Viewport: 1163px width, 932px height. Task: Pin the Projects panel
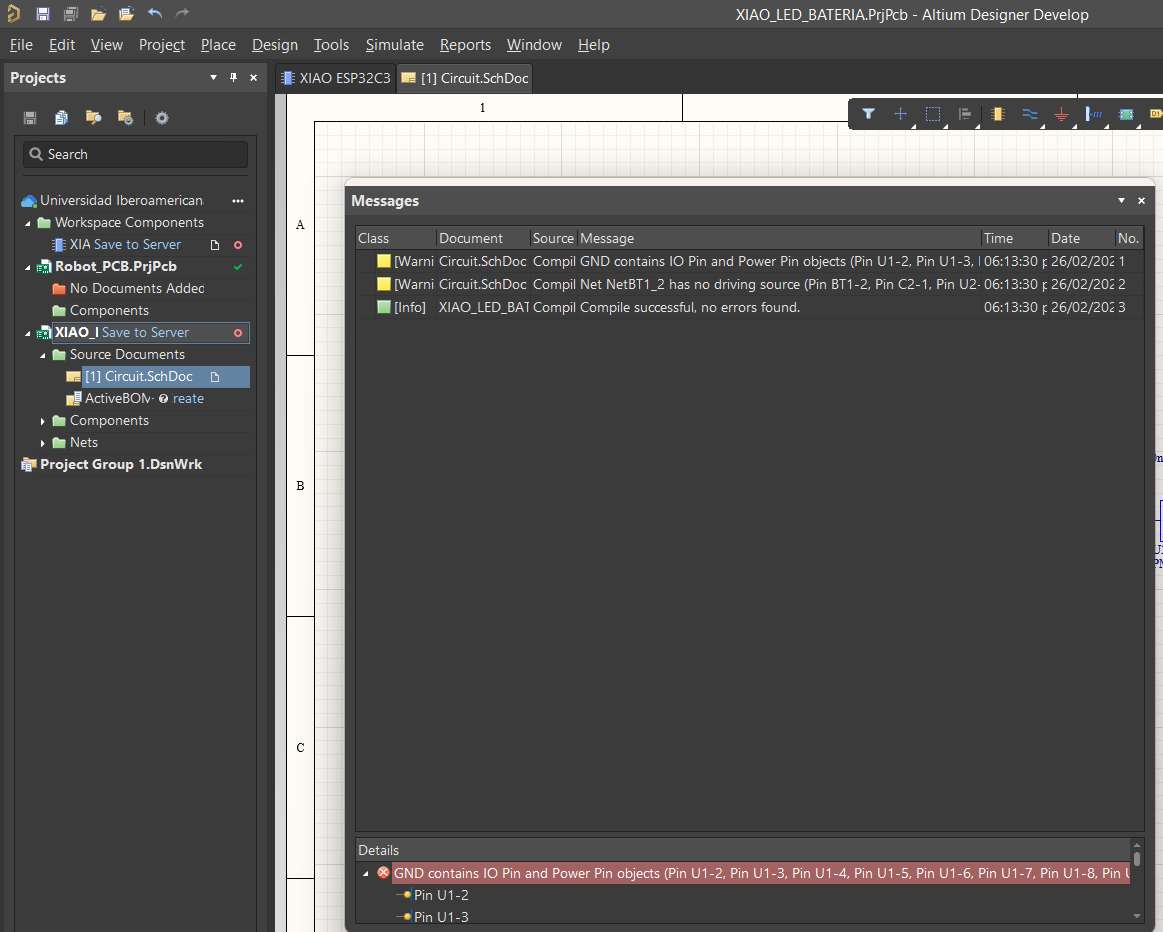[234, 78]
